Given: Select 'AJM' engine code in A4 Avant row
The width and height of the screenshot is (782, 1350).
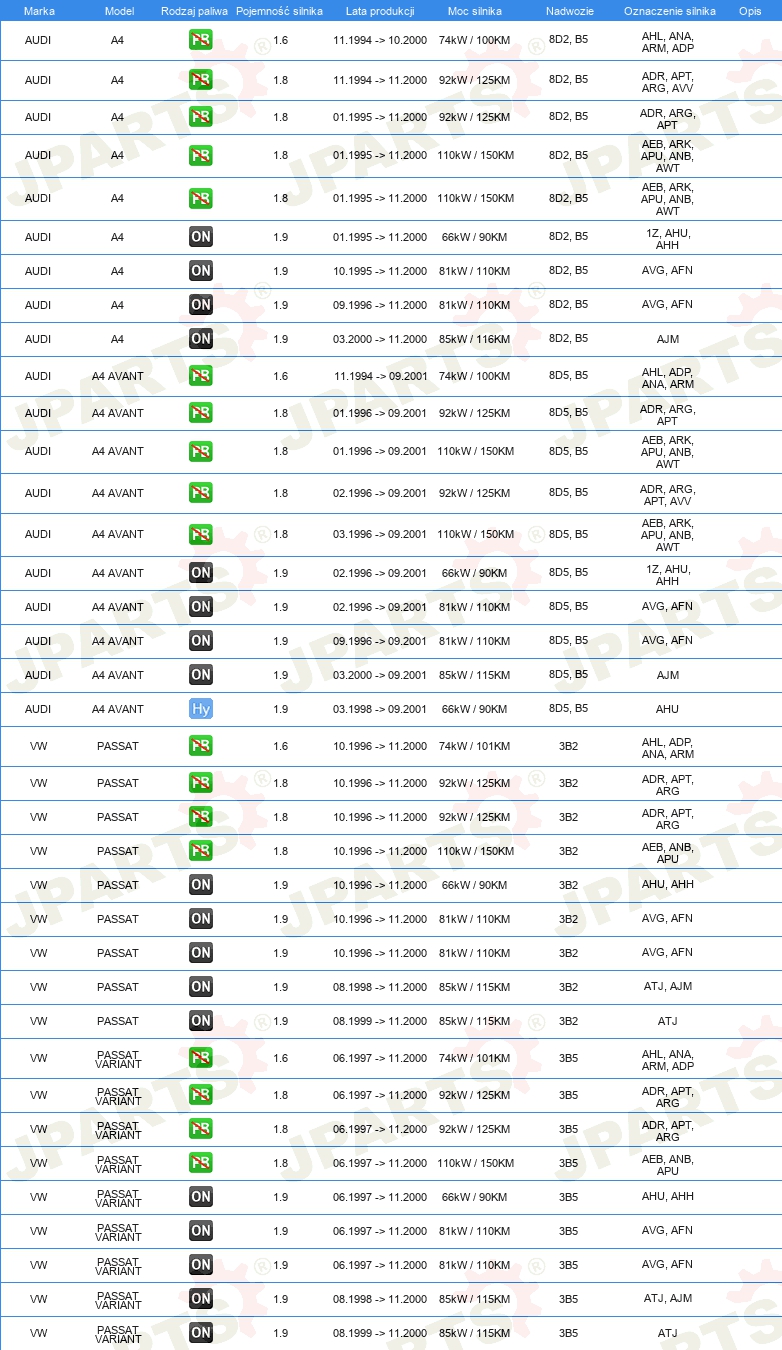Looking at the screenshot, I should click(x=668, y=675).
